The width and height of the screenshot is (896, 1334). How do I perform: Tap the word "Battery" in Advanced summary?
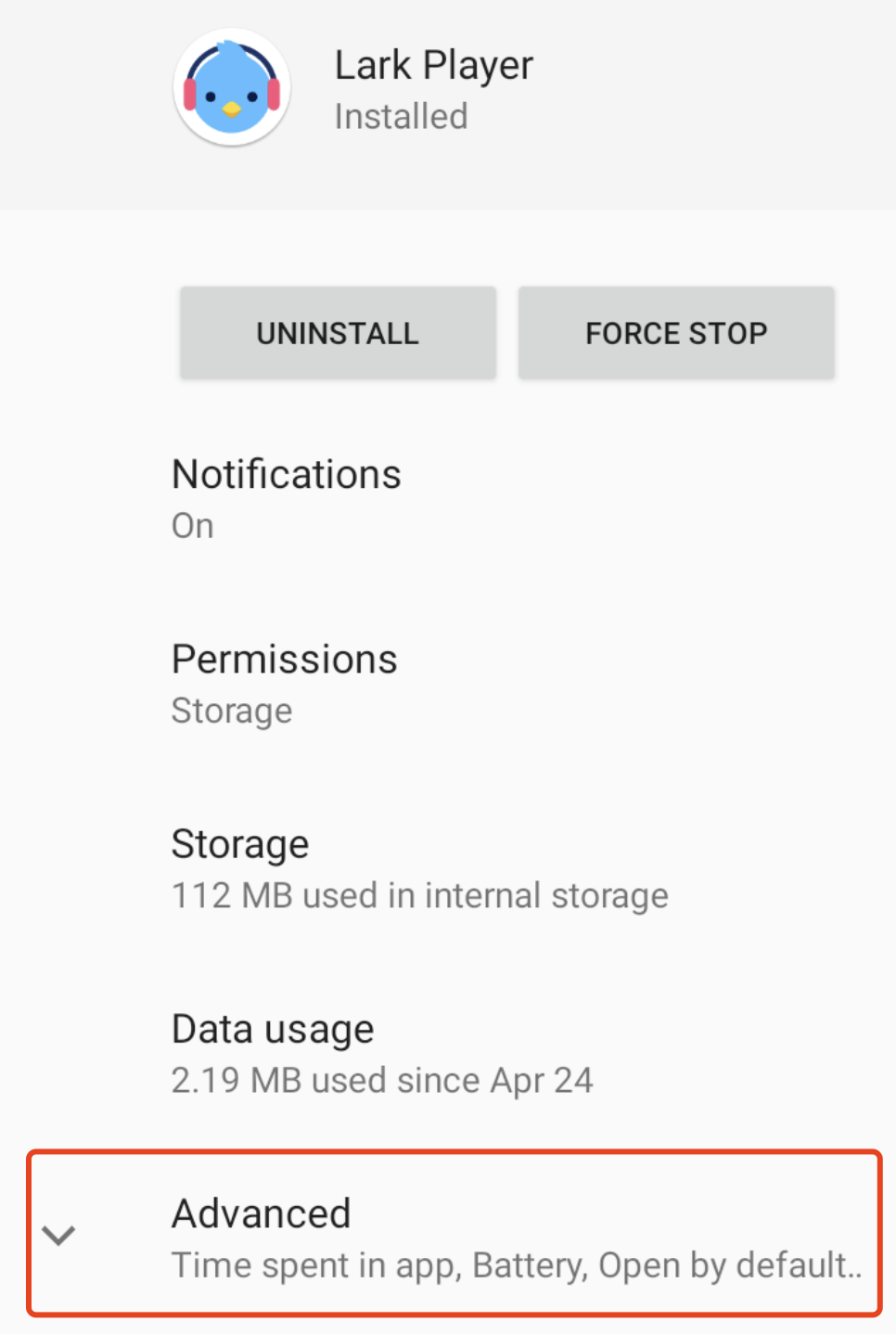tap(530, 1265)
